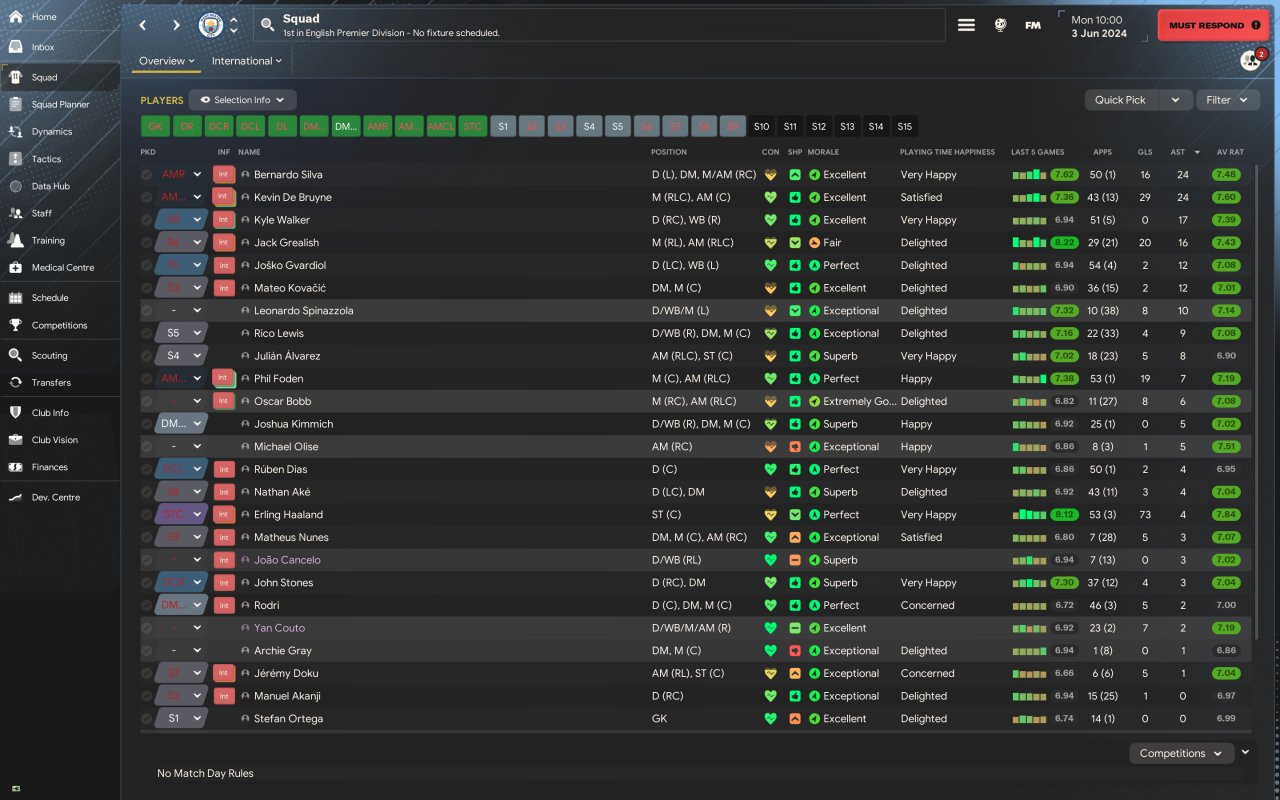Sort by the AV RAT column header

1229,152
